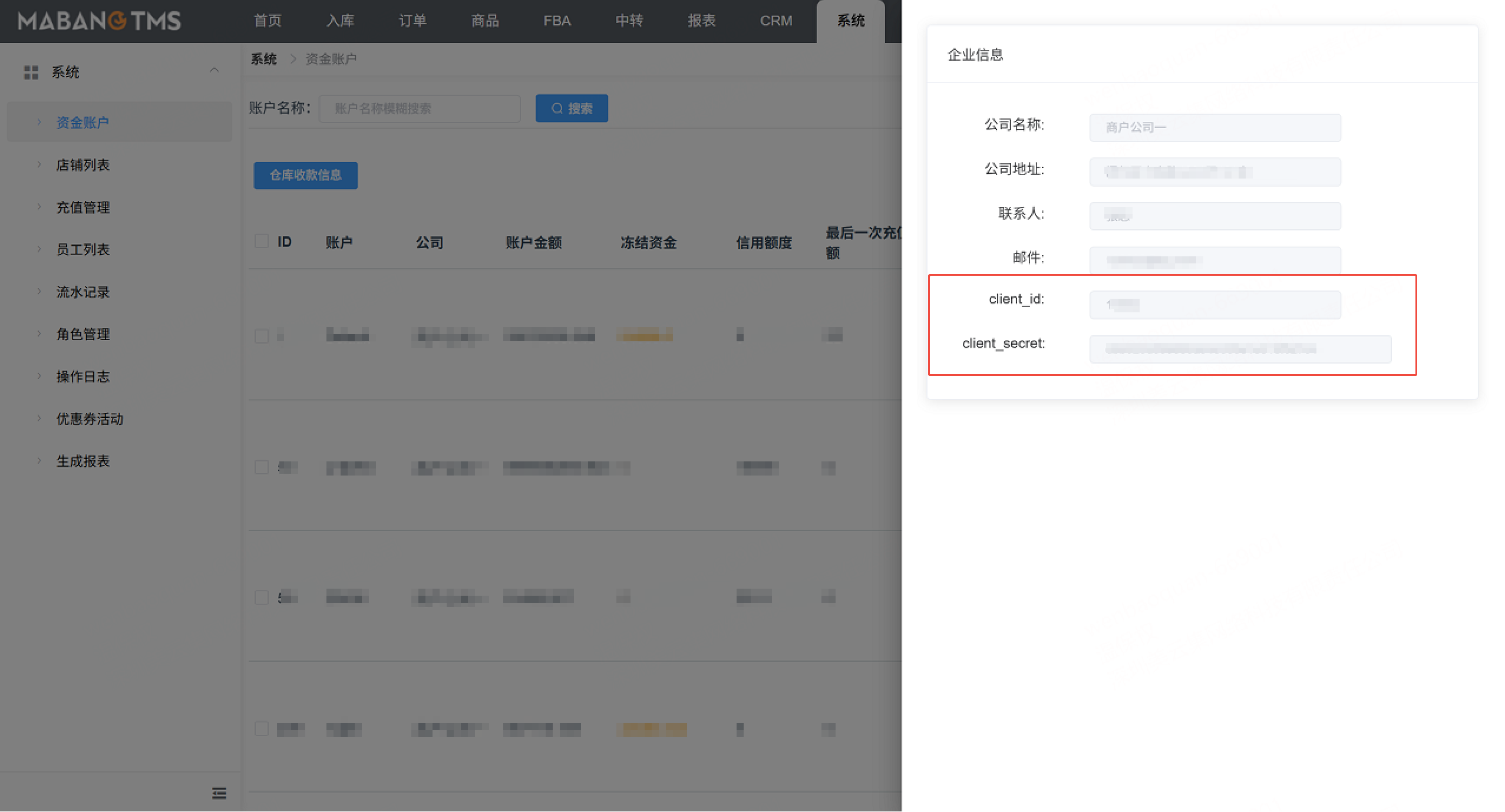Click the 仓库收款信息 button
The width and height of the screenshot is (1505, 812).
point(306,176)
